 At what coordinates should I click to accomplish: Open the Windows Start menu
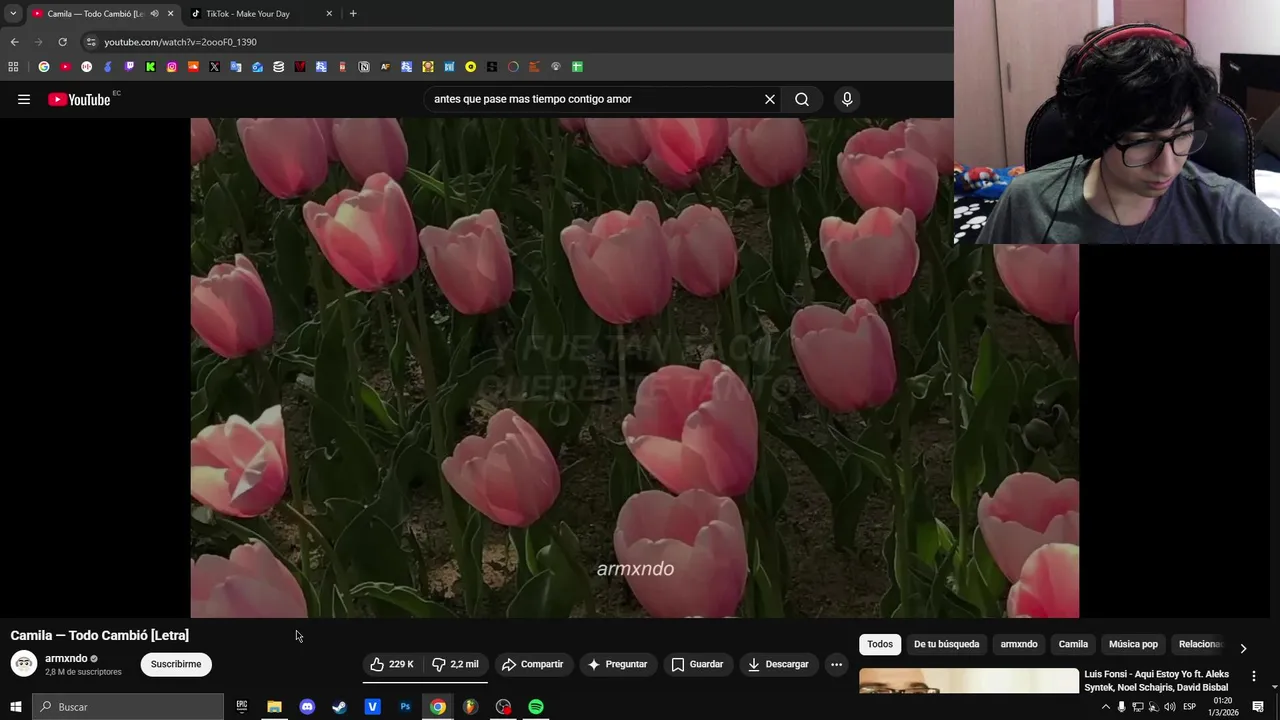(x=15, y=707)
